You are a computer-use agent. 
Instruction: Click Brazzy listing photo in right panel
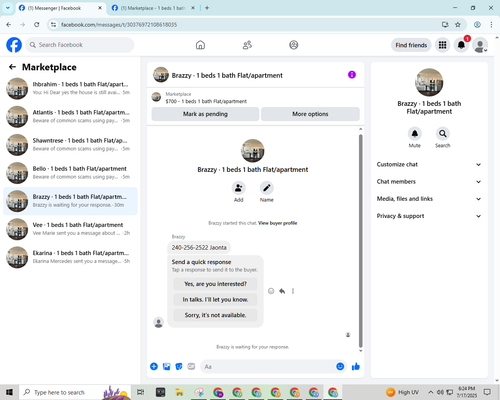click(429, 82)
